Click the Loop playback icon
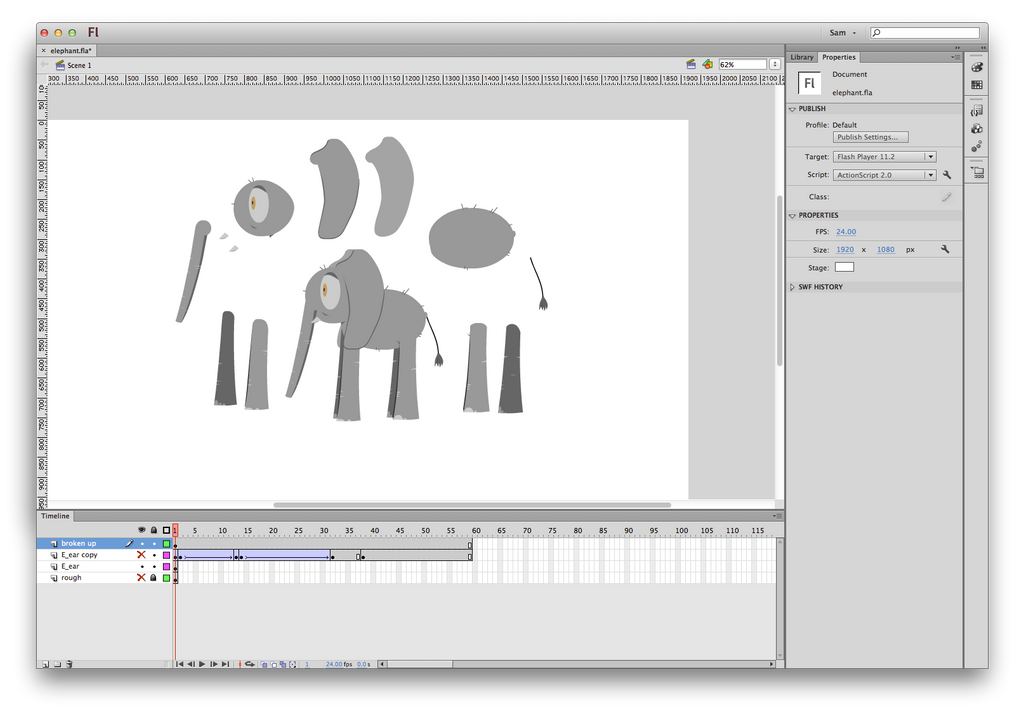The width and height of the screenshot is (1024, 719). tap(249, 664)
